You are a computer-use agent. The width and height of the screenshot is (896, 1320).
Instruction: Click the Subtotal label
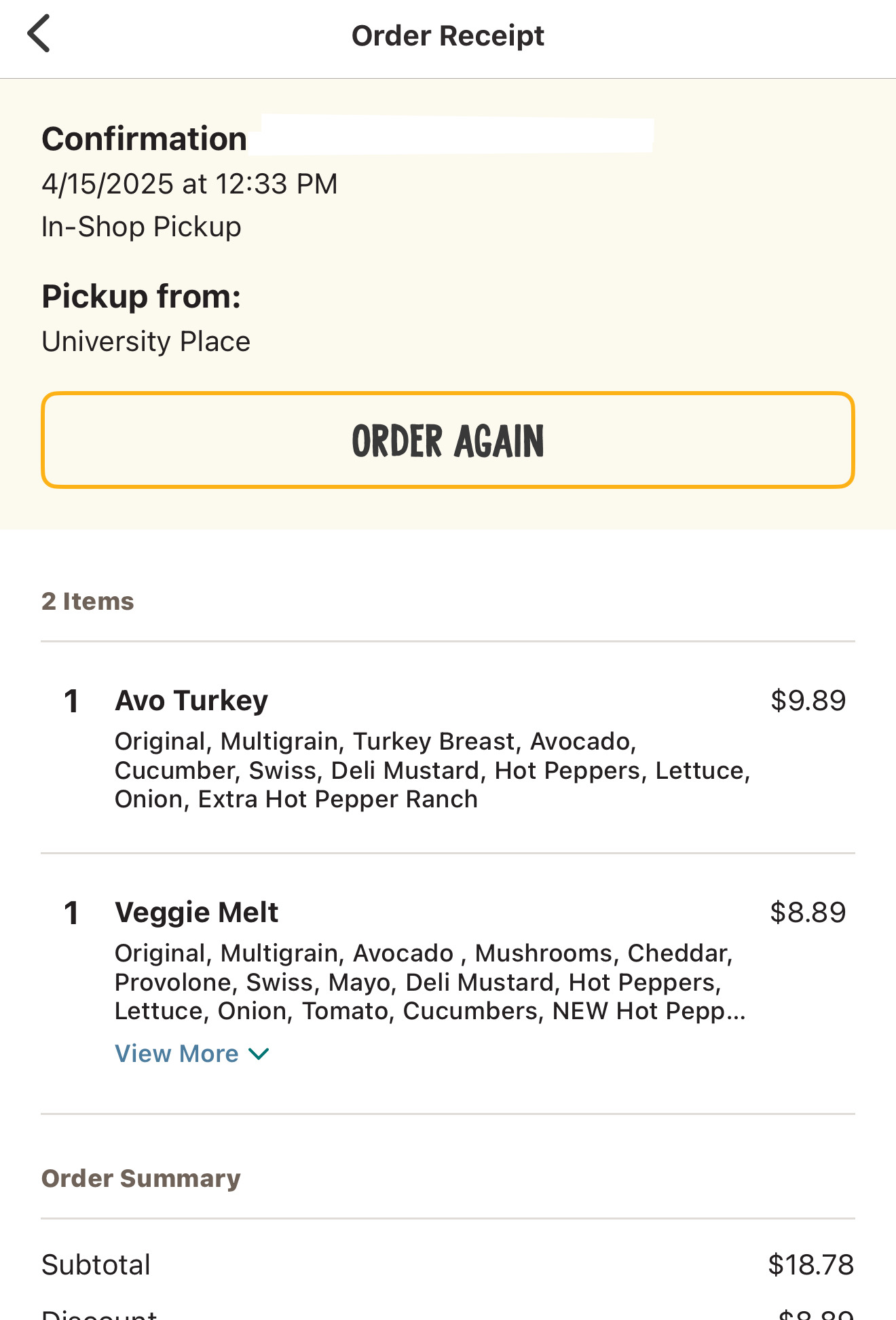pyautogui.click(x=96, y=1265)
